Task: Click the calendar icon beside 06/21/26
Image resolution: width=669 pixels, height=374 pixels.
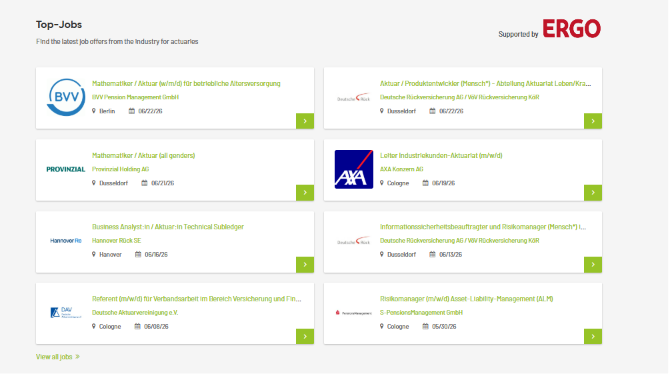Action: (144, 183)
